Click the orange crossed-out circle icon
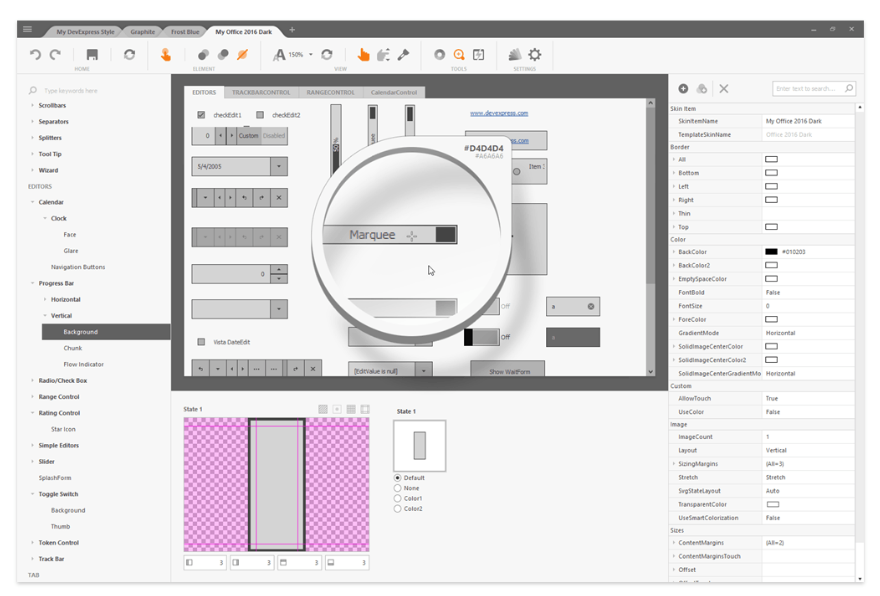 pyautogui.click(x=242, y=54)
